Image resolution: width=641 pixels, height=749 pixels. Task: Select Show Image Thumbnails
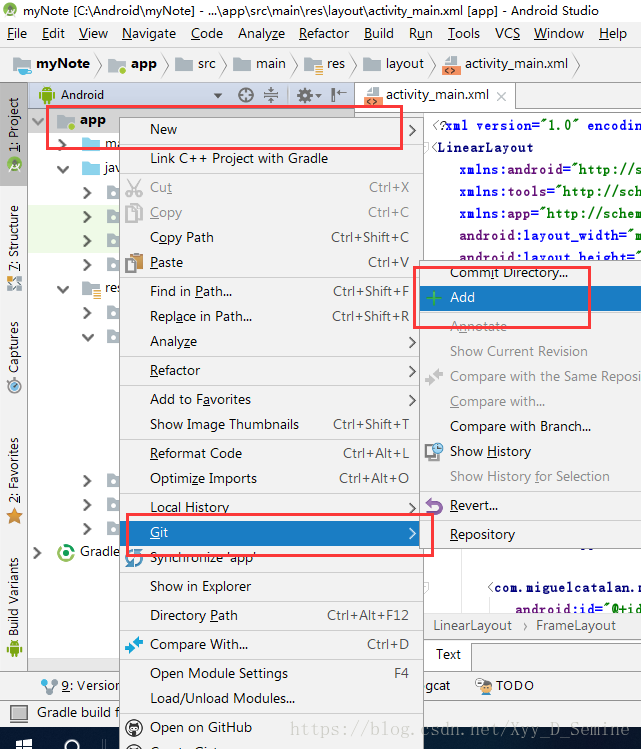(271, 424)
